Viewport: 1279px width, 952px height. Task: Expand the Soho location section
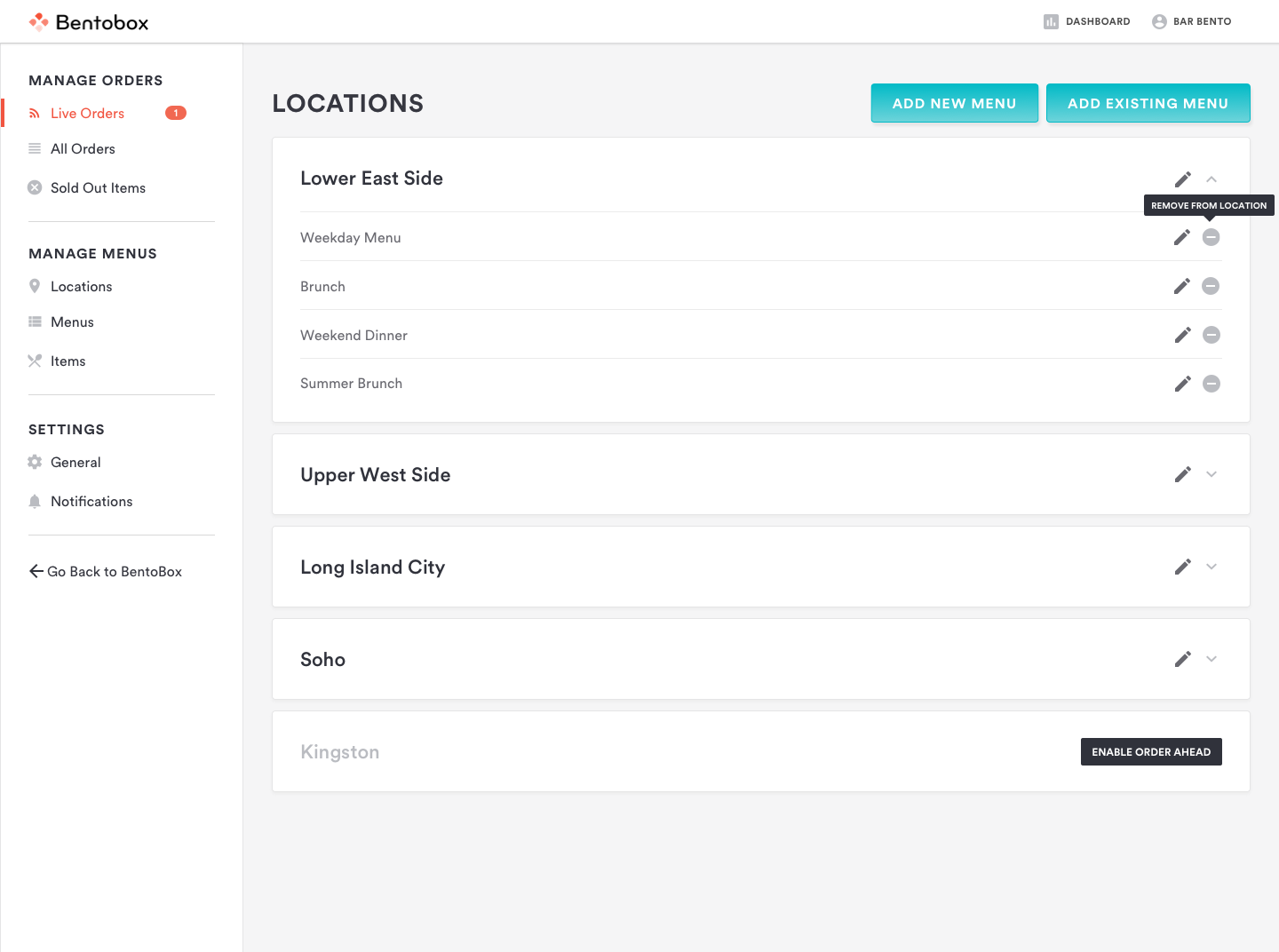[x=1211, y=659]
